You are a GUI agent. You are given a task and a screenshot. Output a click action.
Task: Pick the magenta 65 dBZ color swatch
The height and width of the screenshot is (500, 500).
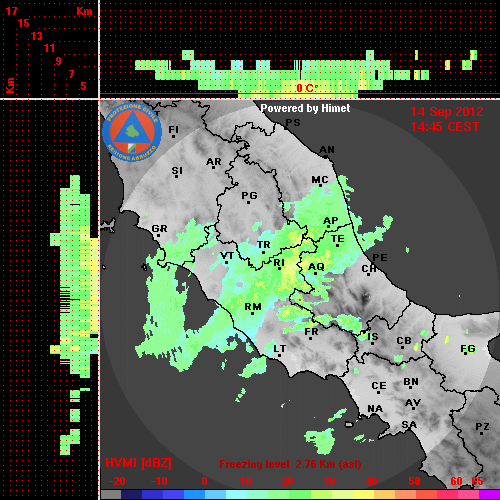click(489, 494)
